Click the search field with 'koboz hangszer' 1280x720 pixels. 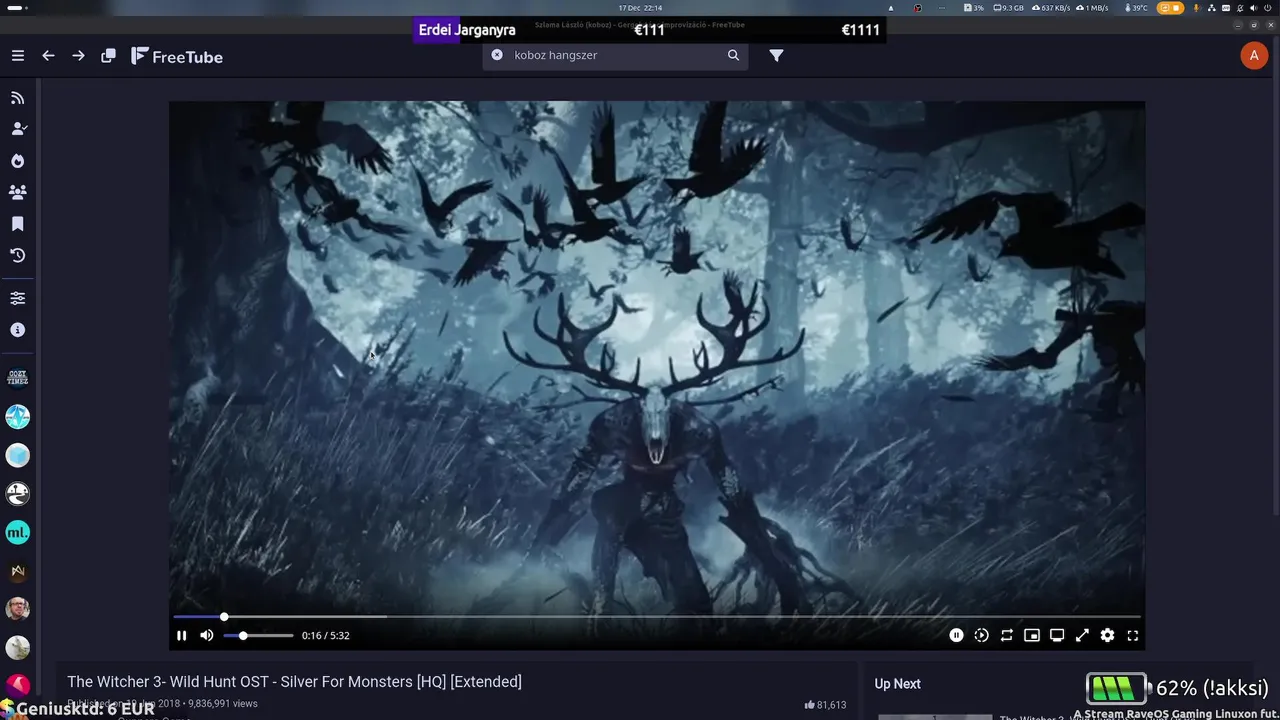click(x=615, y=55)
